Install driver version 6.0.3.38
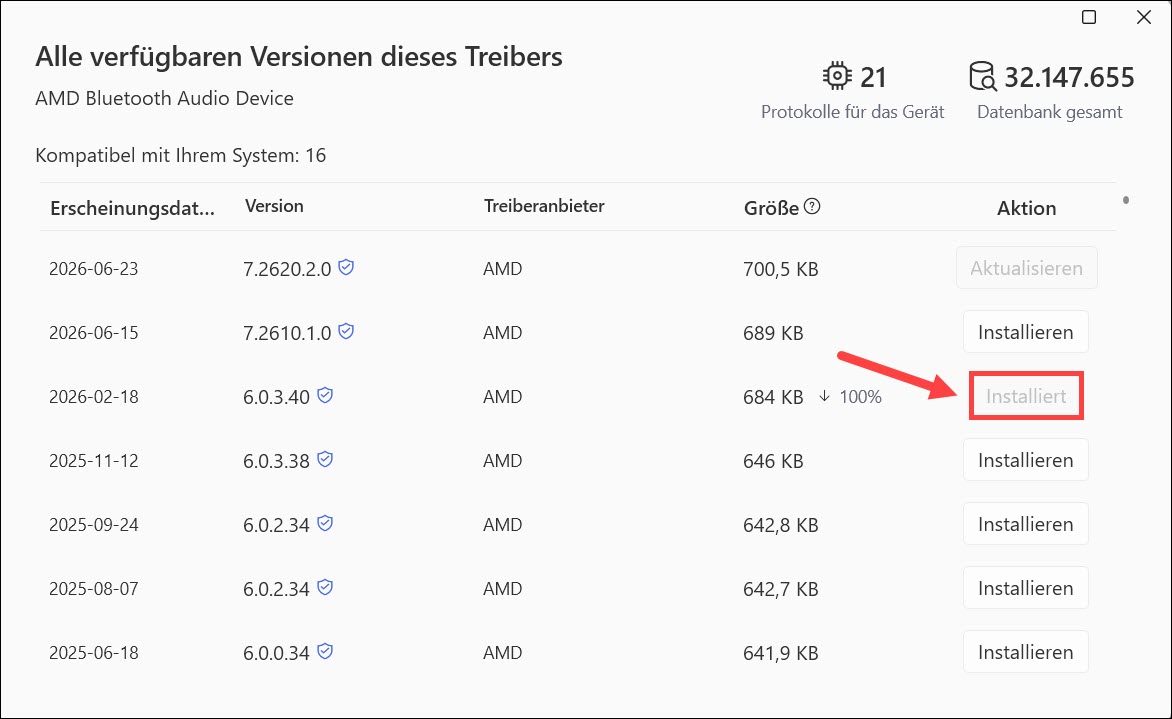The width and height of the screenshot is (1172, 719). click(x=1026, y=460)
